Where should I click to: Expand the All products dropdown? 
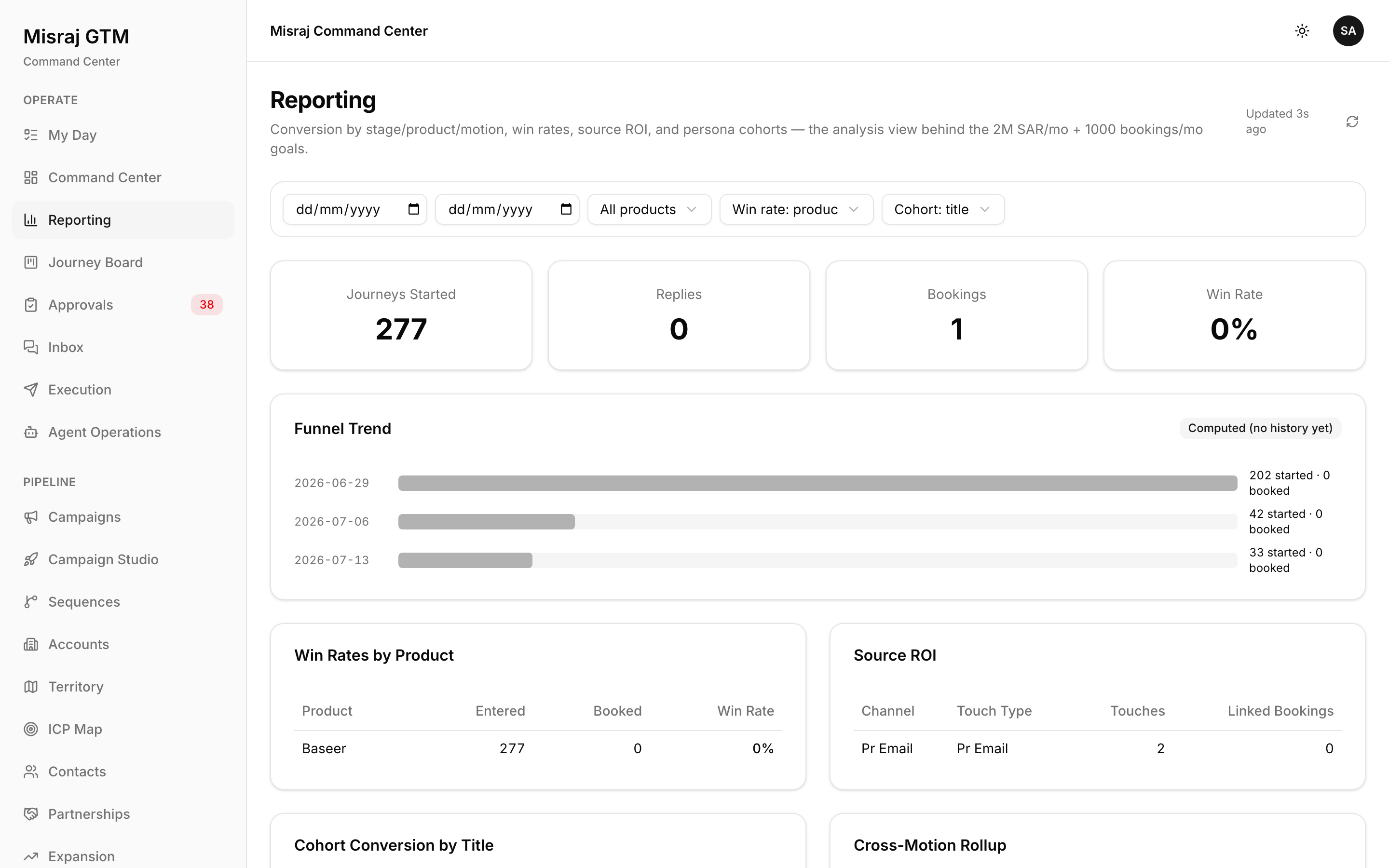tap(649, 210)
